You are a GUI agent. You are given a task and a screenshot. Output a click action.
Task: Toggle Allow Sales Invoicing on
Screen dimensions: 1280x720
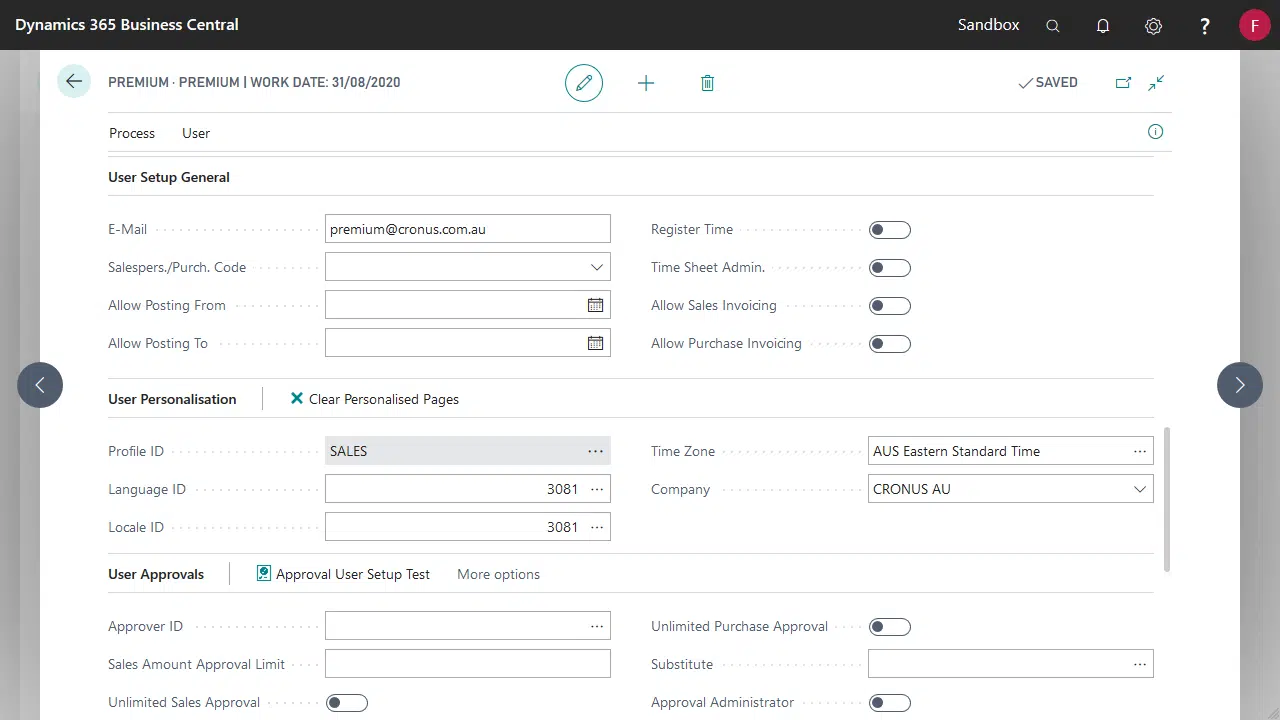pos(889,306)
